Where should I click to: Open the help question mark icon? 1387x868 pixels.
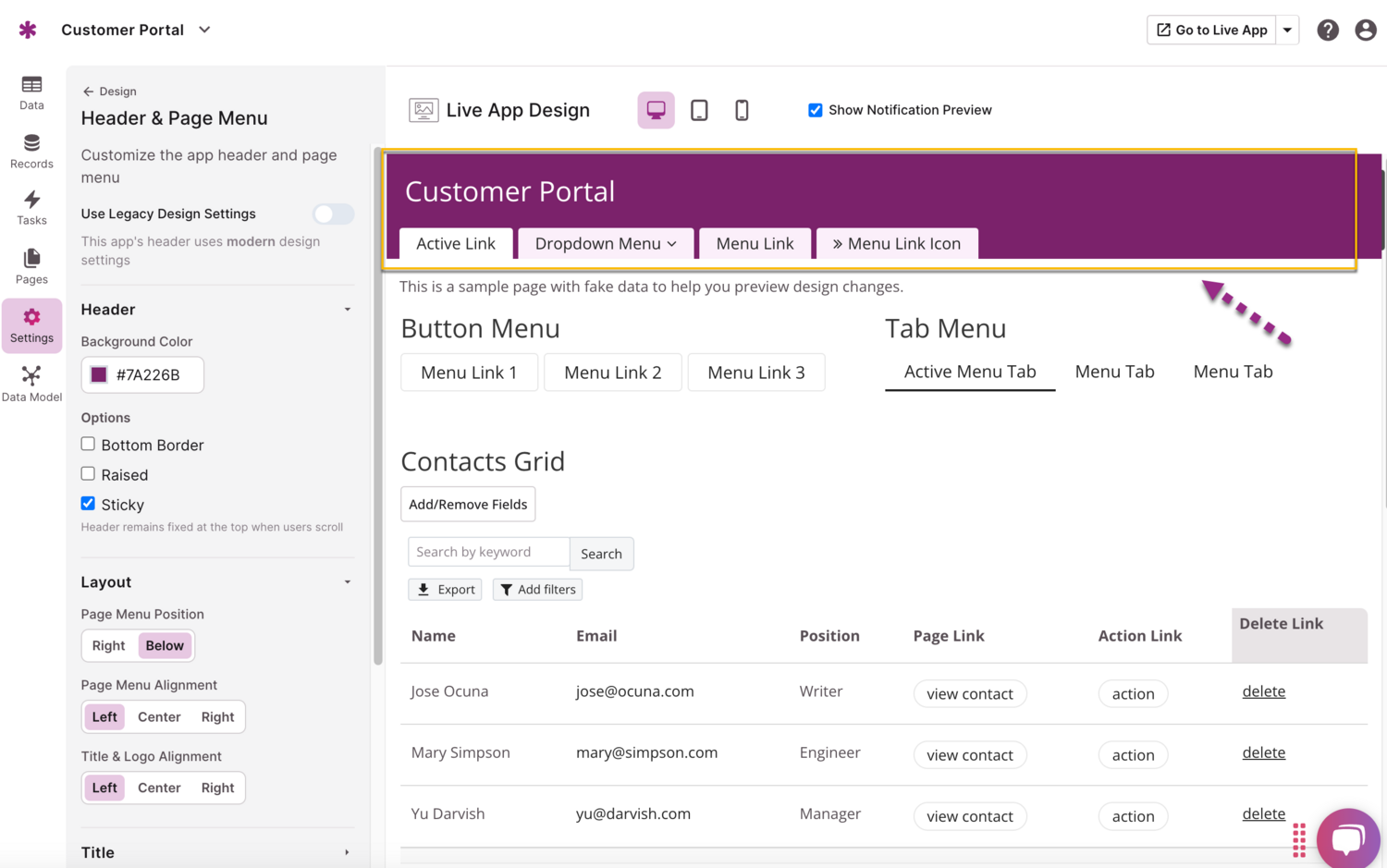1328,30
